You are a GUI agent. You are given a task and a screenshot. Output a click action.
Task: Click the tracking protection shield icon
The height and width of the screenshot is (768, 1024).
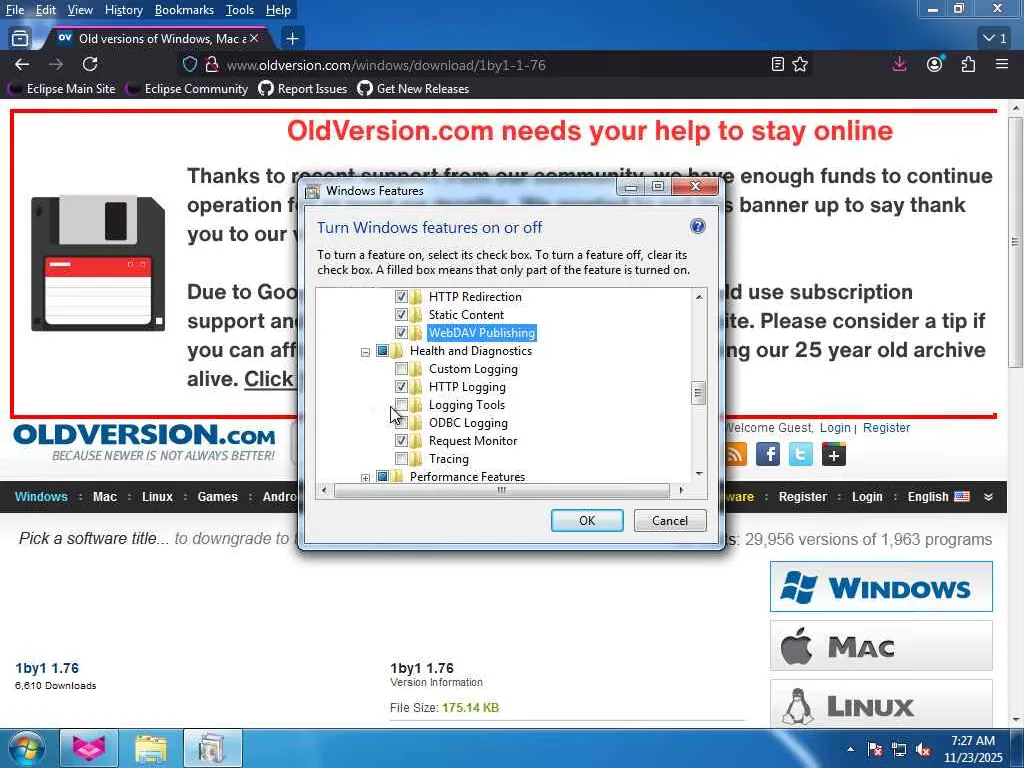point(189,64)
